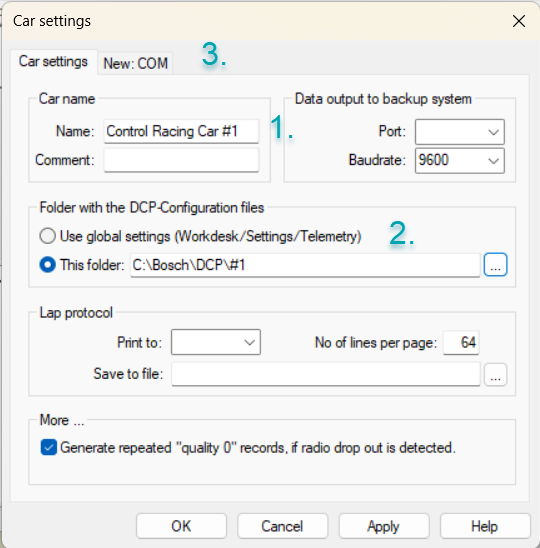Confirm with the OK button
540x548 pixels.
[181, 526]
